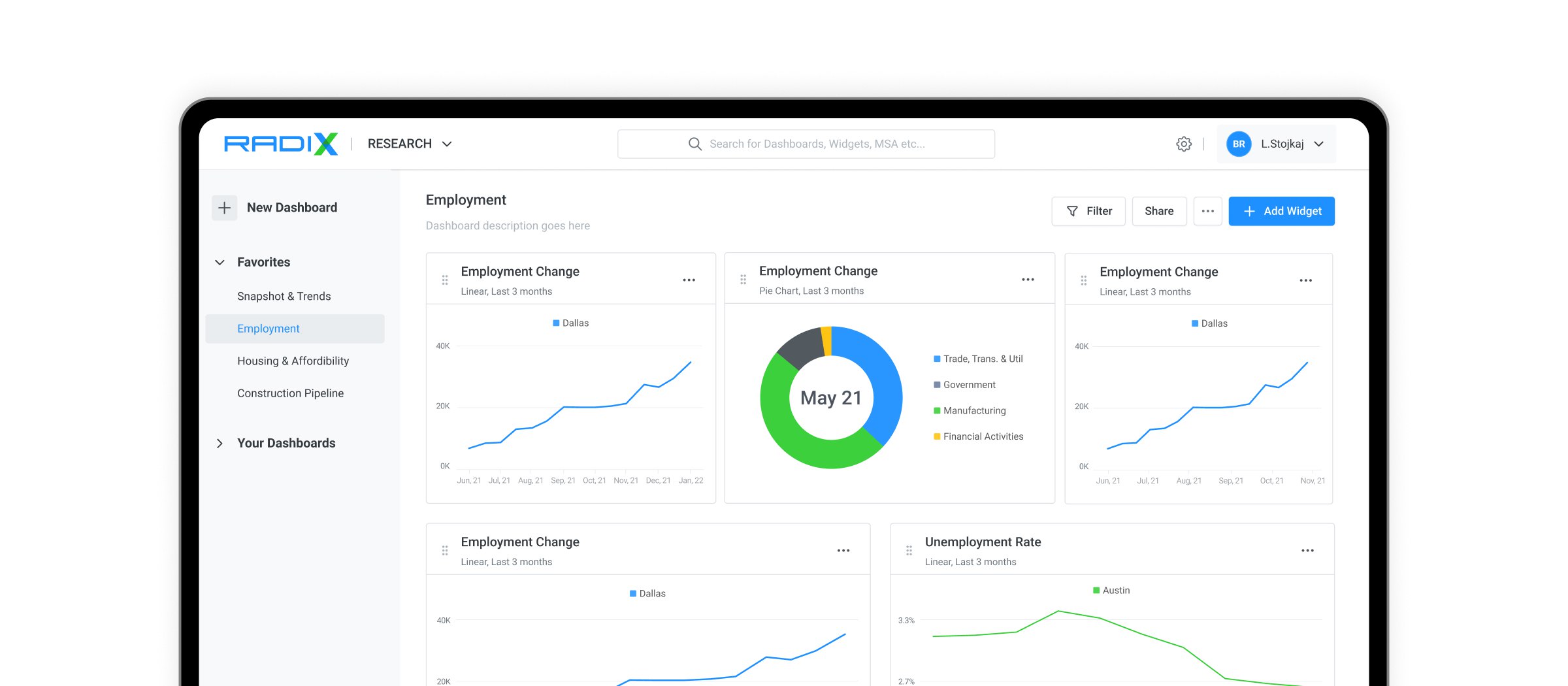Click the Add Widget button

click(1281, 211)
